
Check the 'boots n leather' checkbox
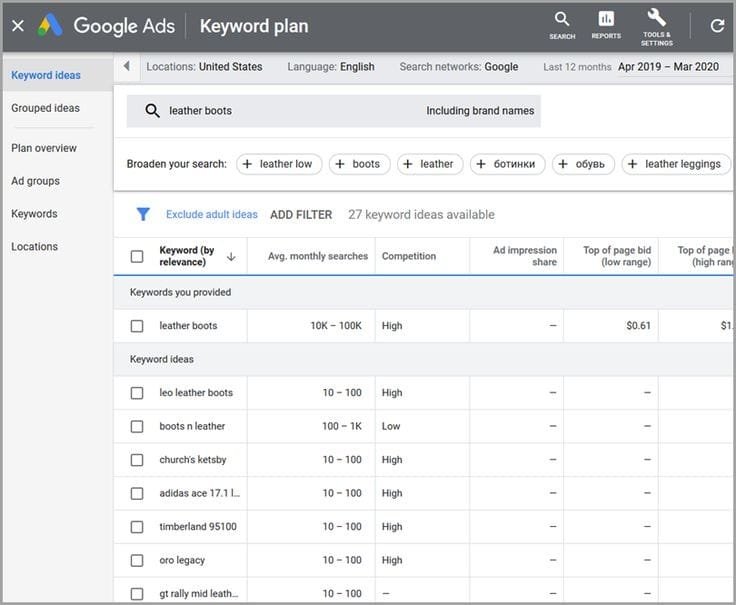(x=137, y=427)
